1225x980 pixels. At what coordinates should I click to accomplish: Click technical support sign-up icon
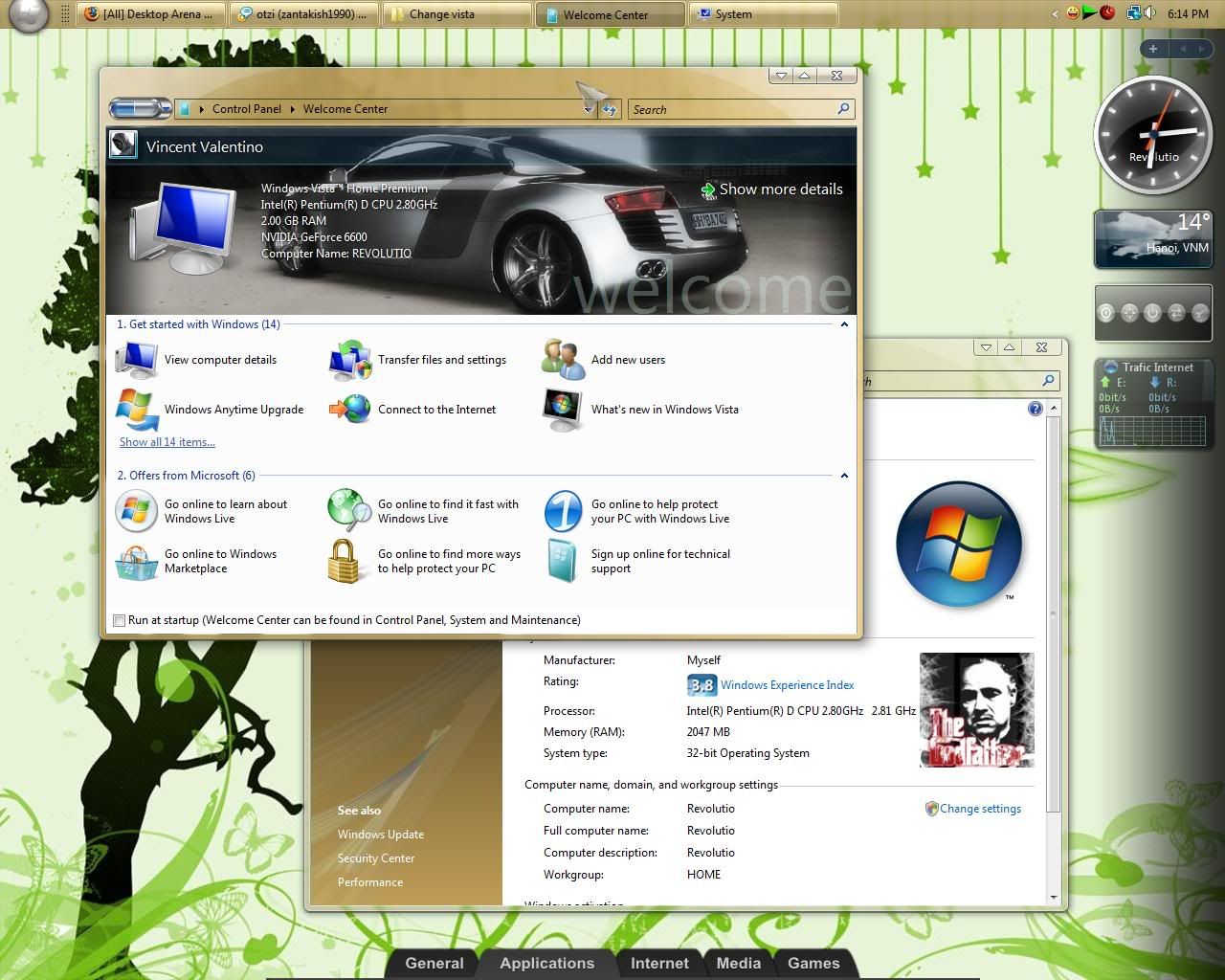(563, 561)
